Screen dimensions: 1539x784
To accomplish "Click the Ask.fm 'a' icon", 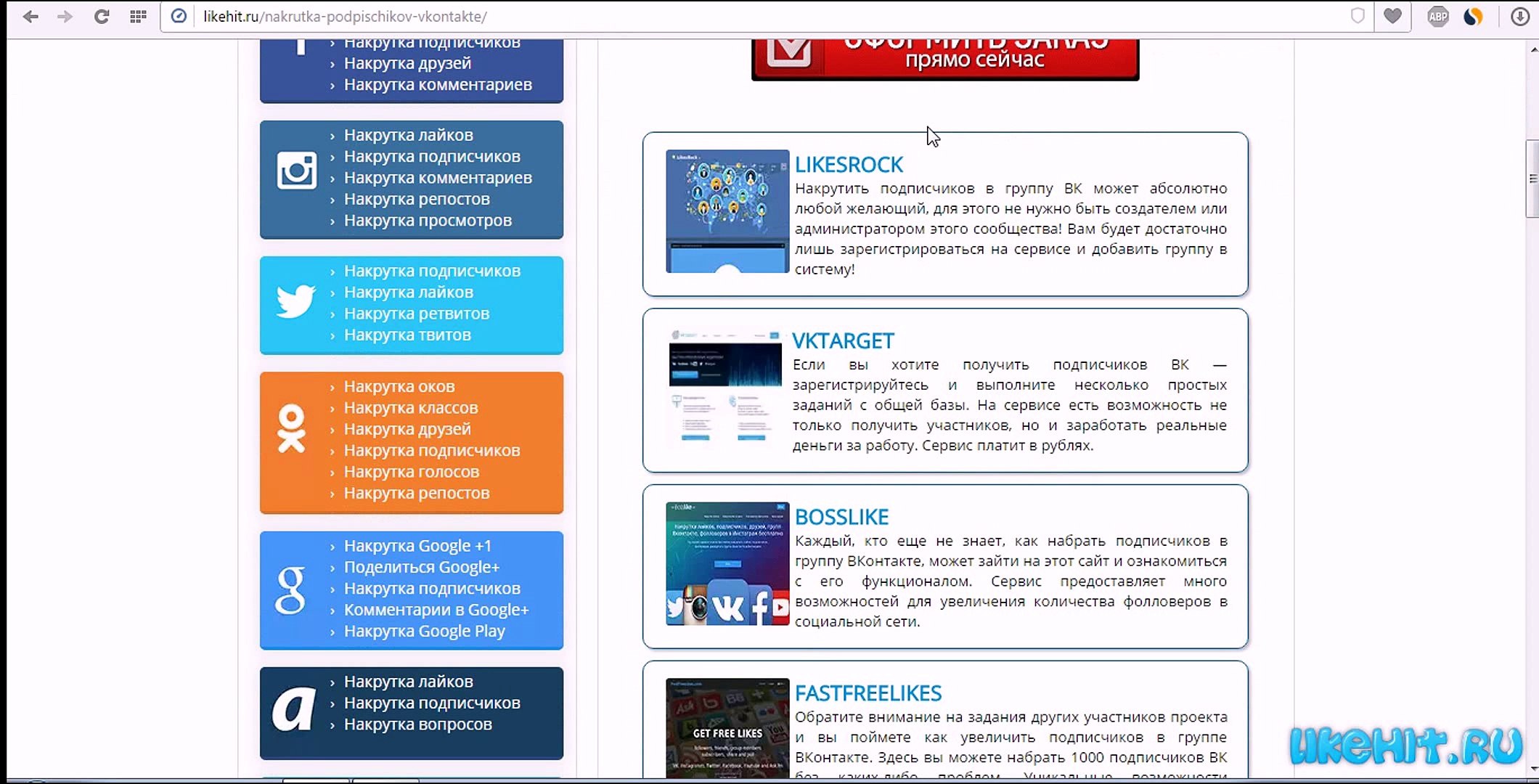I will pyautogui.click(x=294, y=709).
